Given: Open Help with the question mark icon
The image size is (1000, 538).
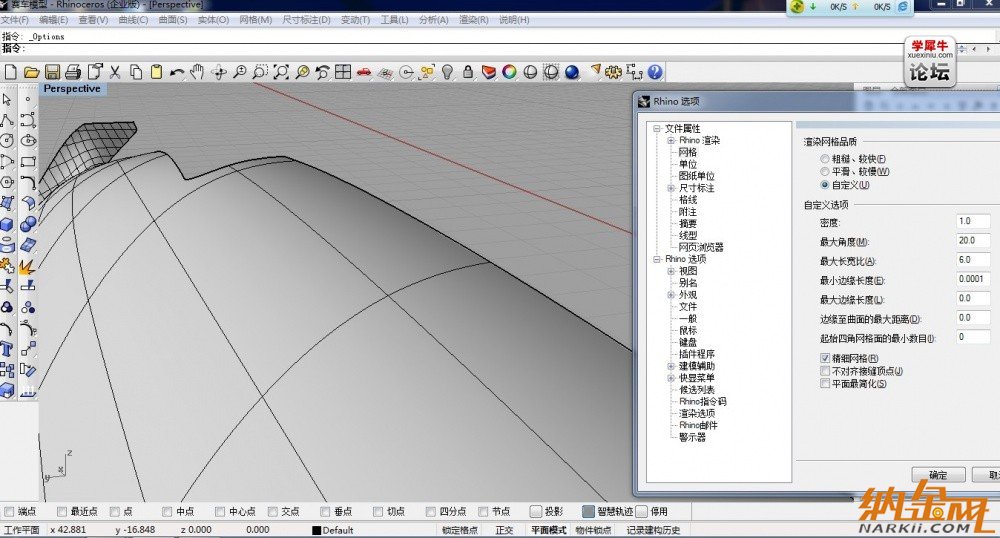Looking at the screenshot, I should coord(655,72).
